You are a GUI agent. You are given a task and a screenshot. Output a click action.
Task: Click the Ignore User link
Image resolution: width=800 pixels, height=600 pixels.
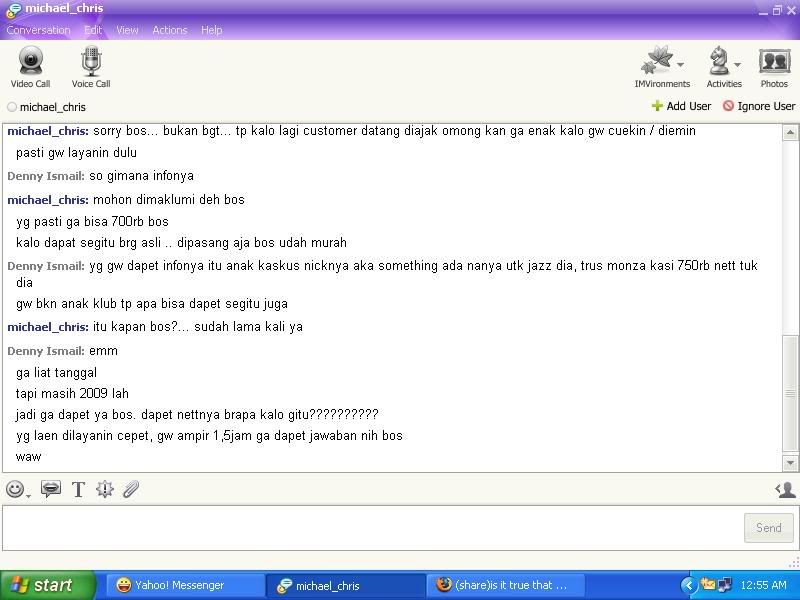766,106
